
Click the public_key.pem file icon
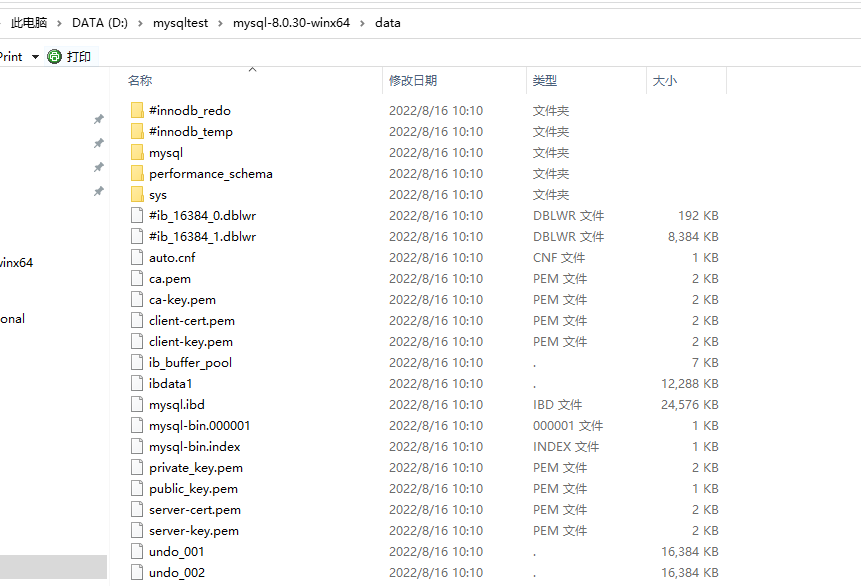pos(137,488)
